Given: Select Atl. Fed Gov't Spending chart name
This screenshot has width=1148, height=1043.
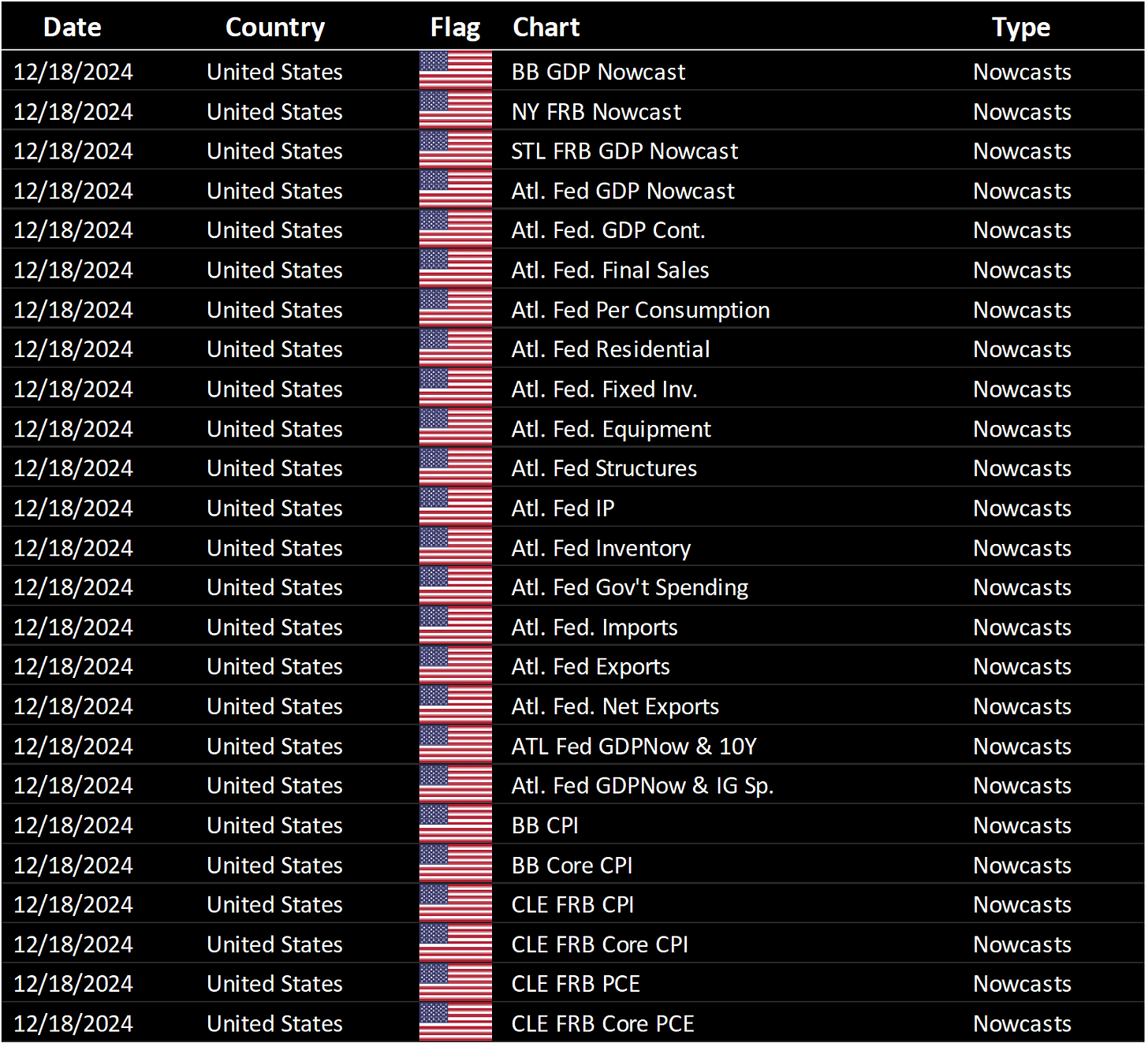Looking at the screenshot, I should pyautogui.click(x=630, y=587).
